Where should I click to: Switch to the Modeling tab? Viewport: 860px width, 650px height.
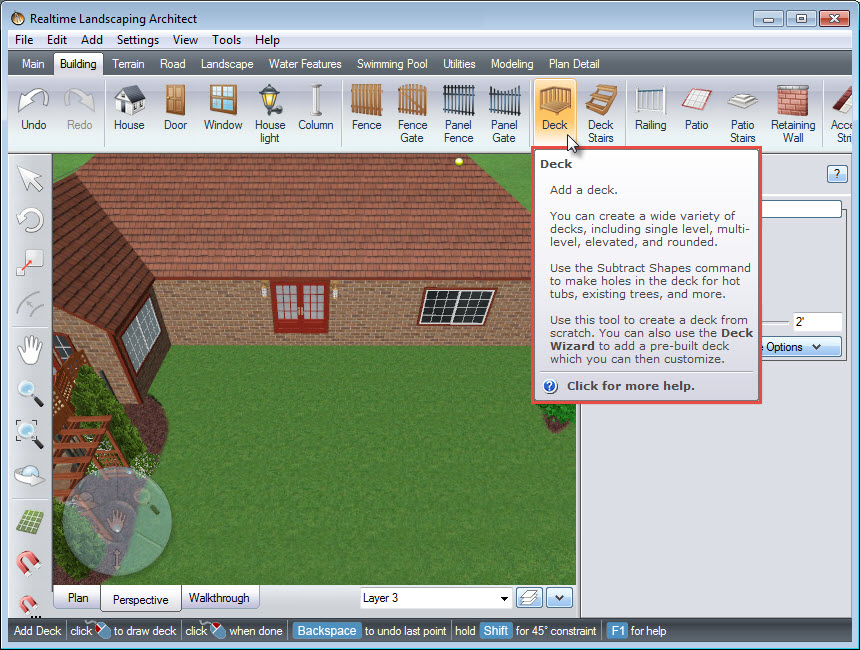tap(512, 64)
